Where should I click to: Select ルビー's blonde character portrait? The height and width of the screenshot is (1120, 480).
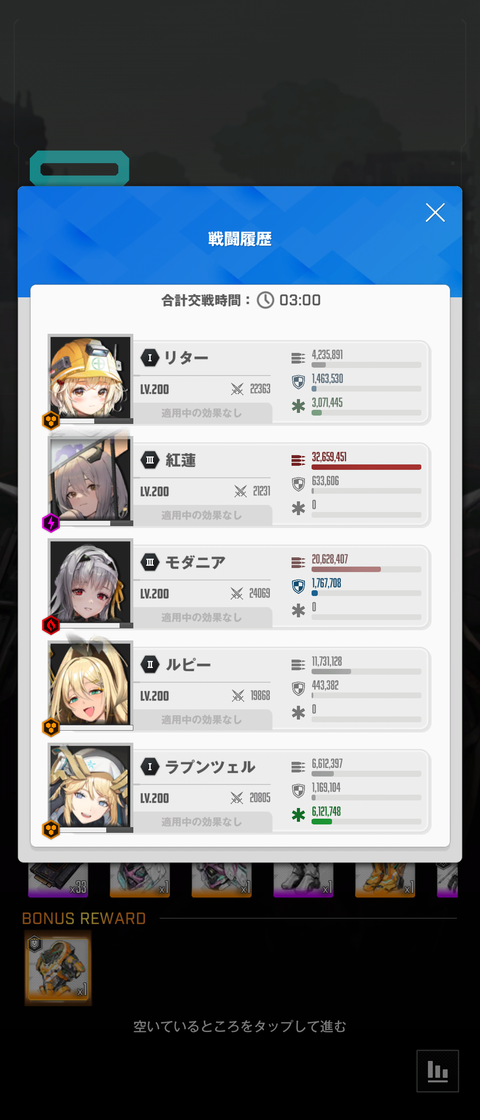coord(91,686)
